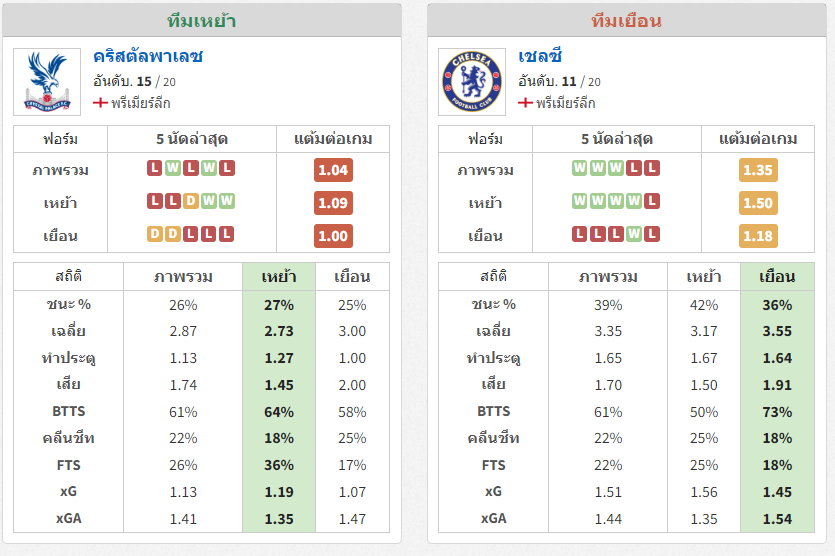The width and height of the screenshot is (835, 556).
Task: Click England flag beside Chelsea league
Action: (x=525, y=102)
